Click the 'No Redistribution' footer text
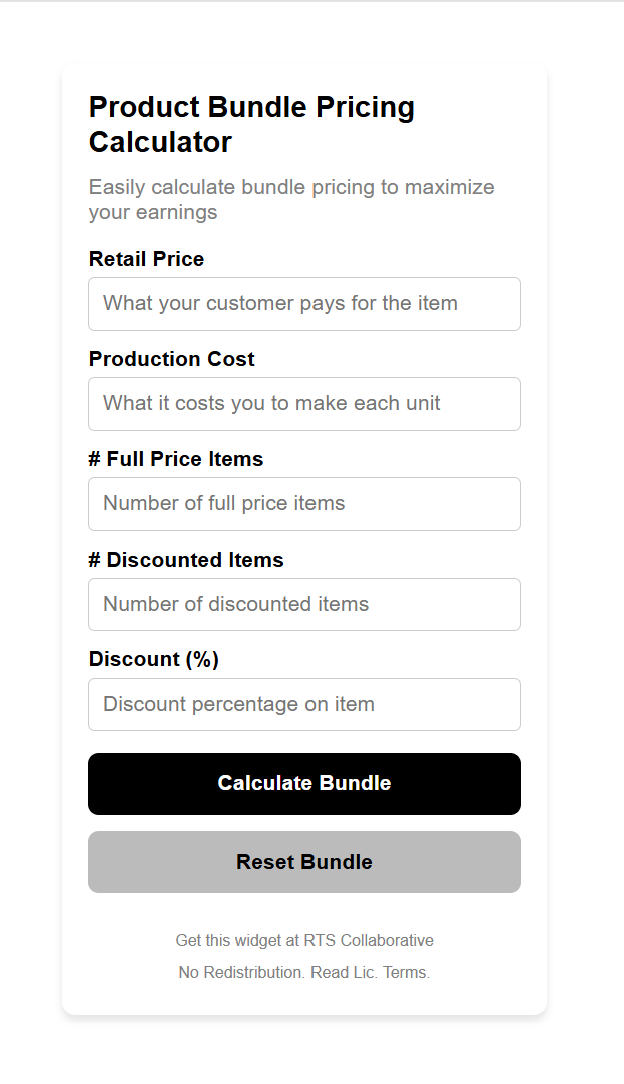 241,972
